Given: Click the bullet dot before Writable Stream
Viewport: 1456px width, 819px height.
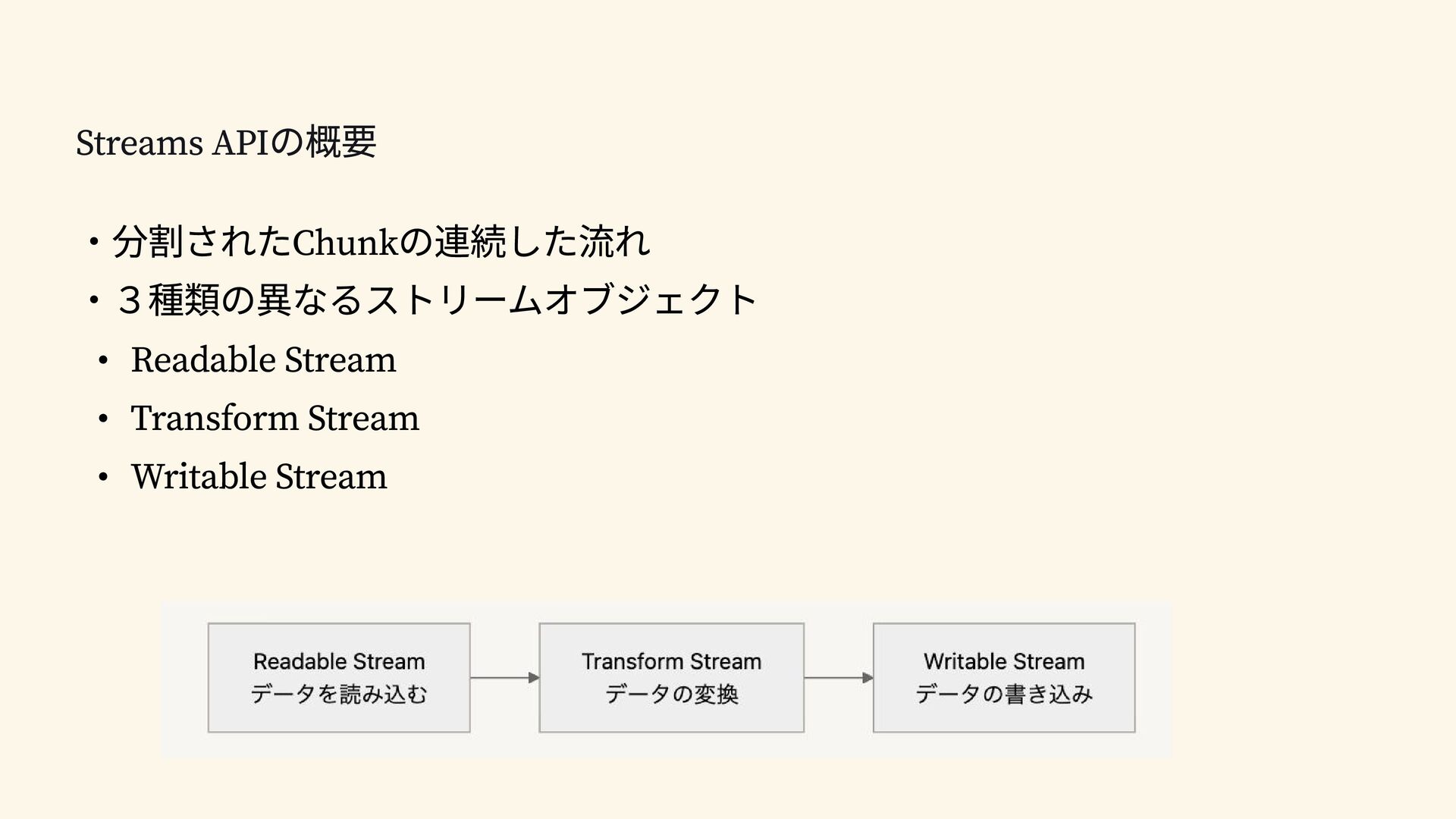Looking at the screenshot, I should click(104, 478).
